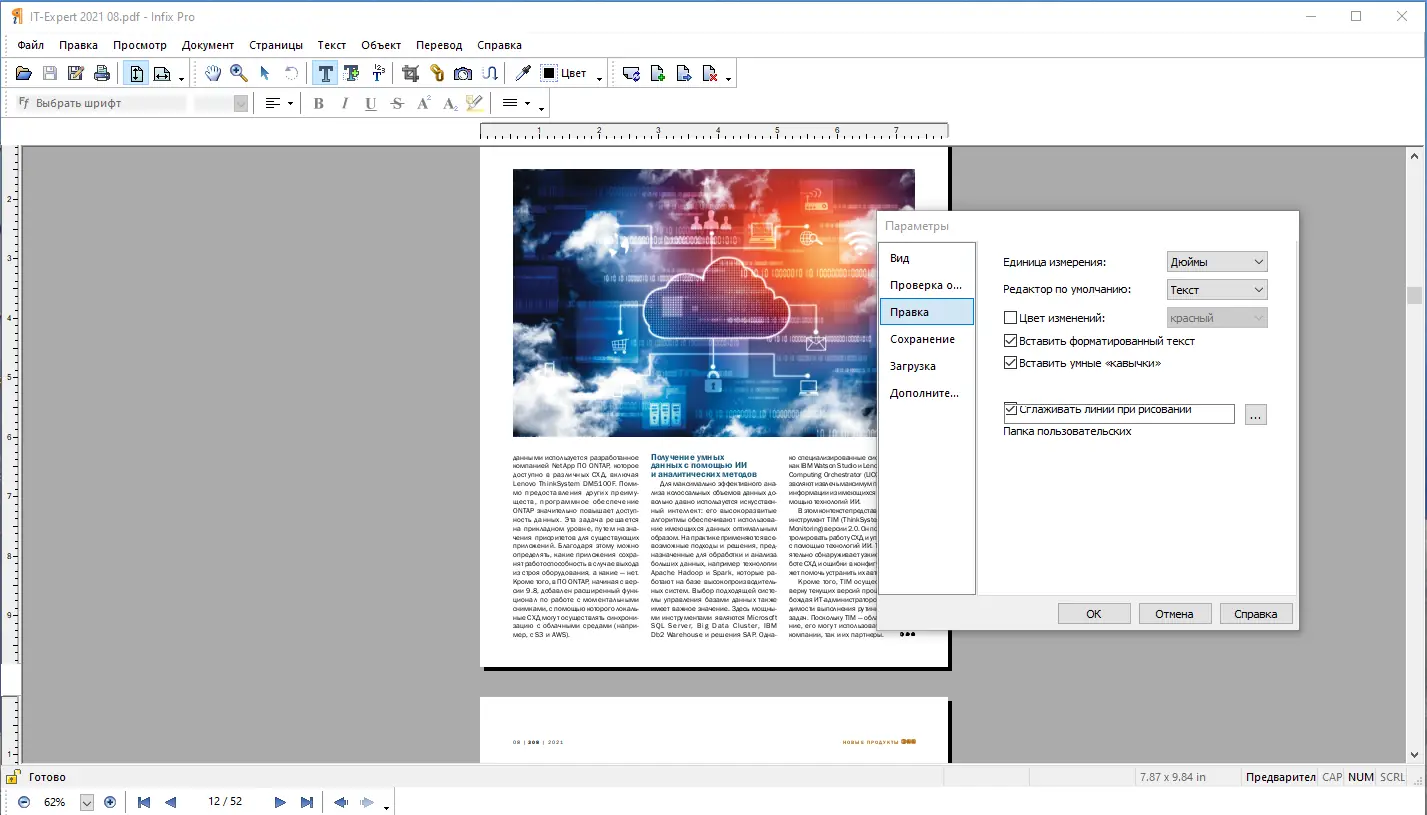The width and height of the screenshot is (1427, 815).
Task: Click the chain Link tool icon
Action: 437,73
